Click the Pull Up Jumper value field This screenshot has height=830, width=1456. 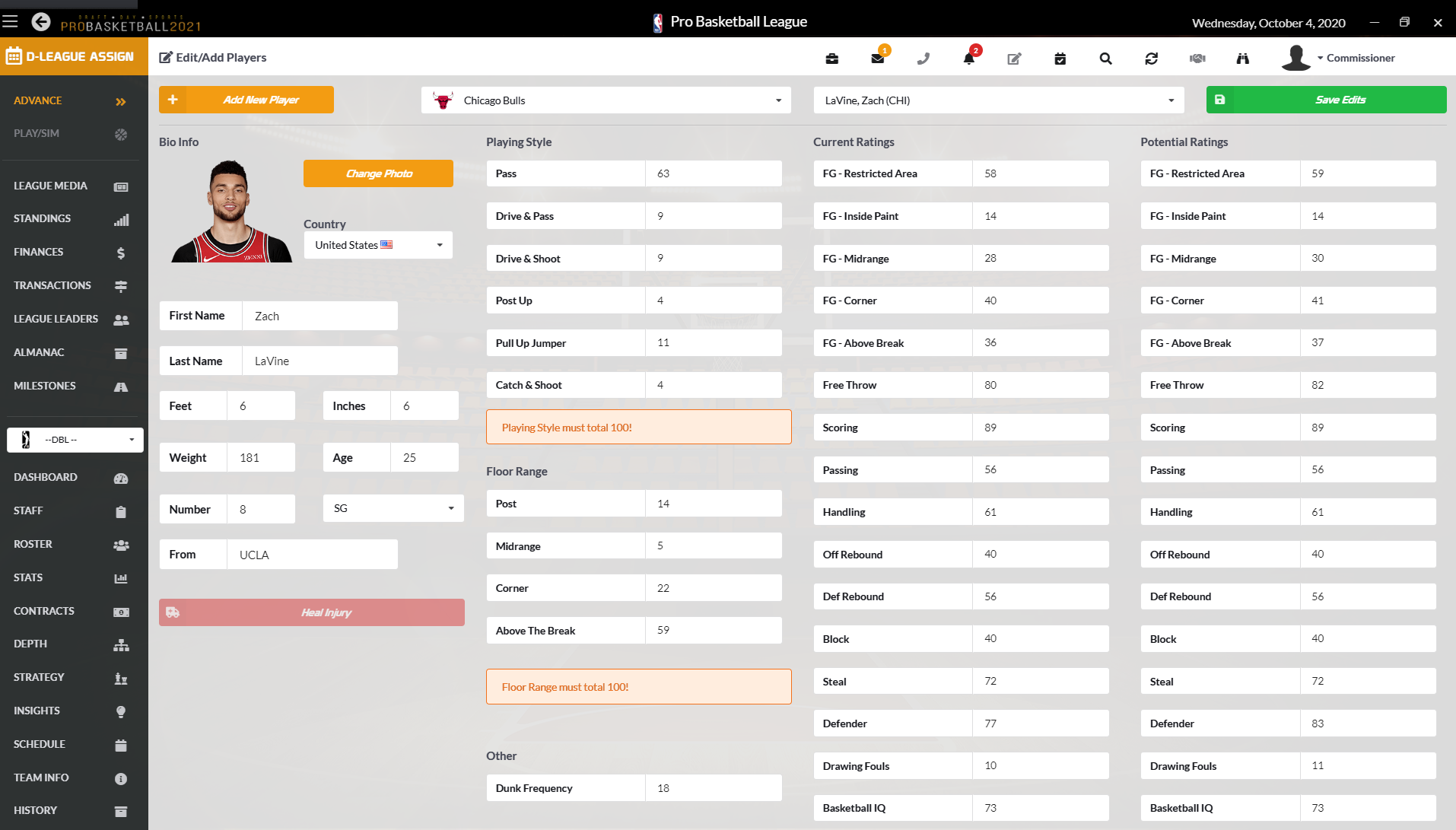point(714,343)
